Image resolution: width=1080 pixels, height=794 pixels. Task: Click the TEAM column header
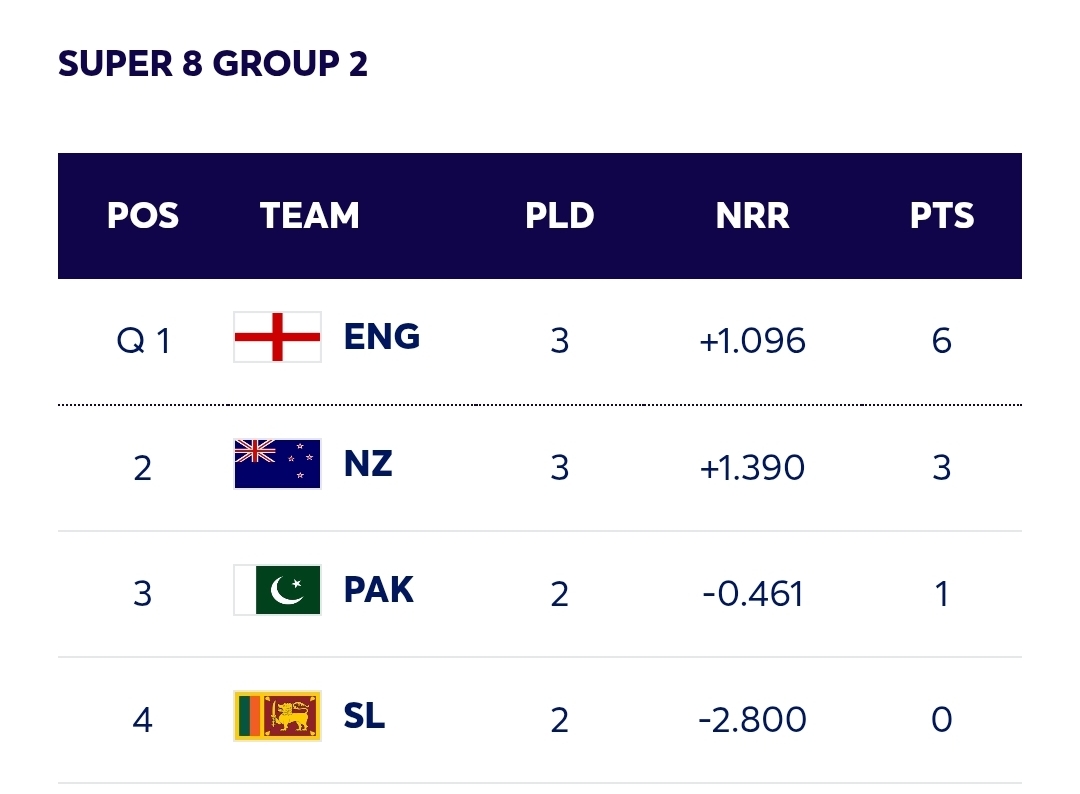(x=309, y=216)
